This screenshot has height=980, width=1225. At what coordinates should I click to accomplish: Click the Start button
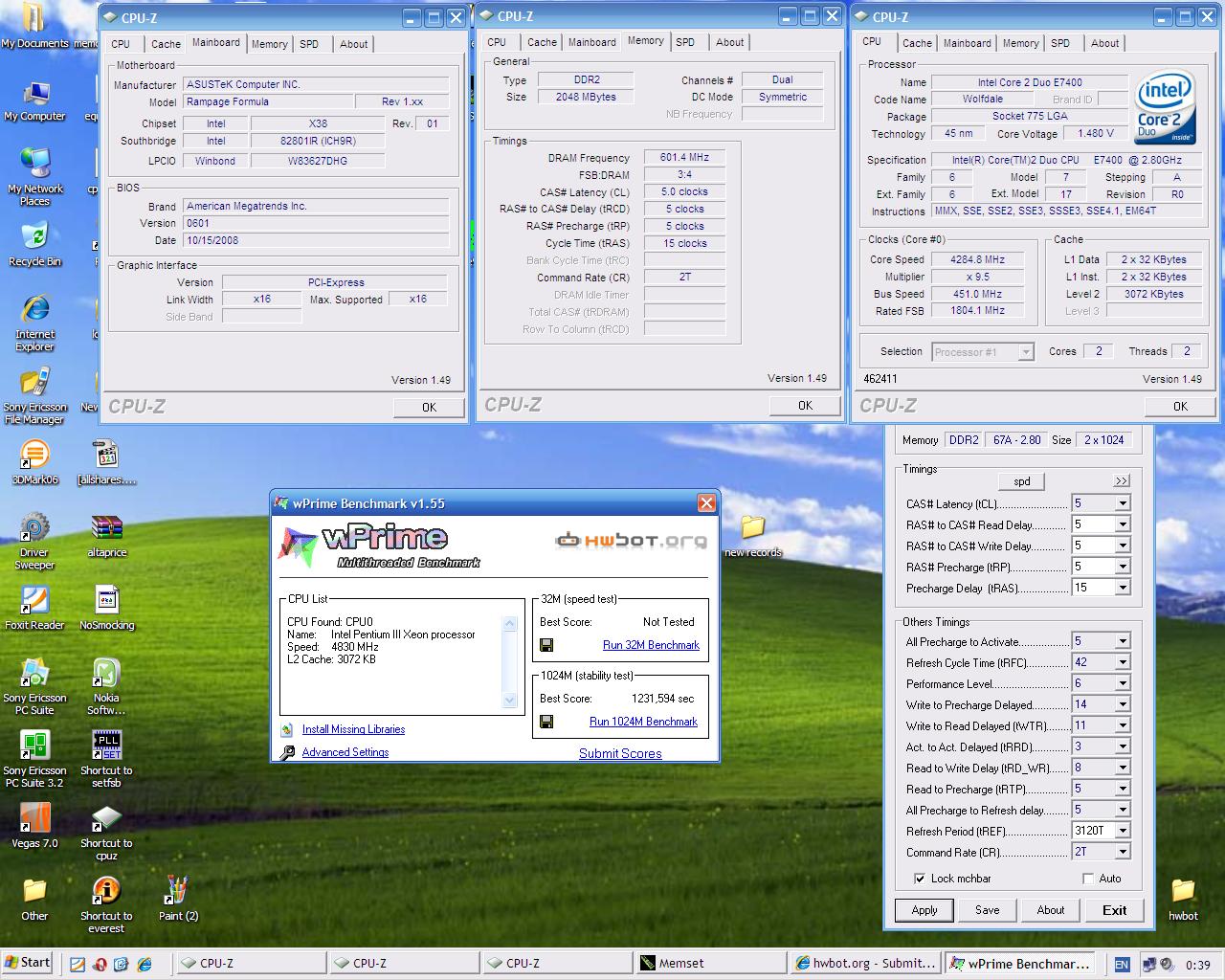coord(28,964)
